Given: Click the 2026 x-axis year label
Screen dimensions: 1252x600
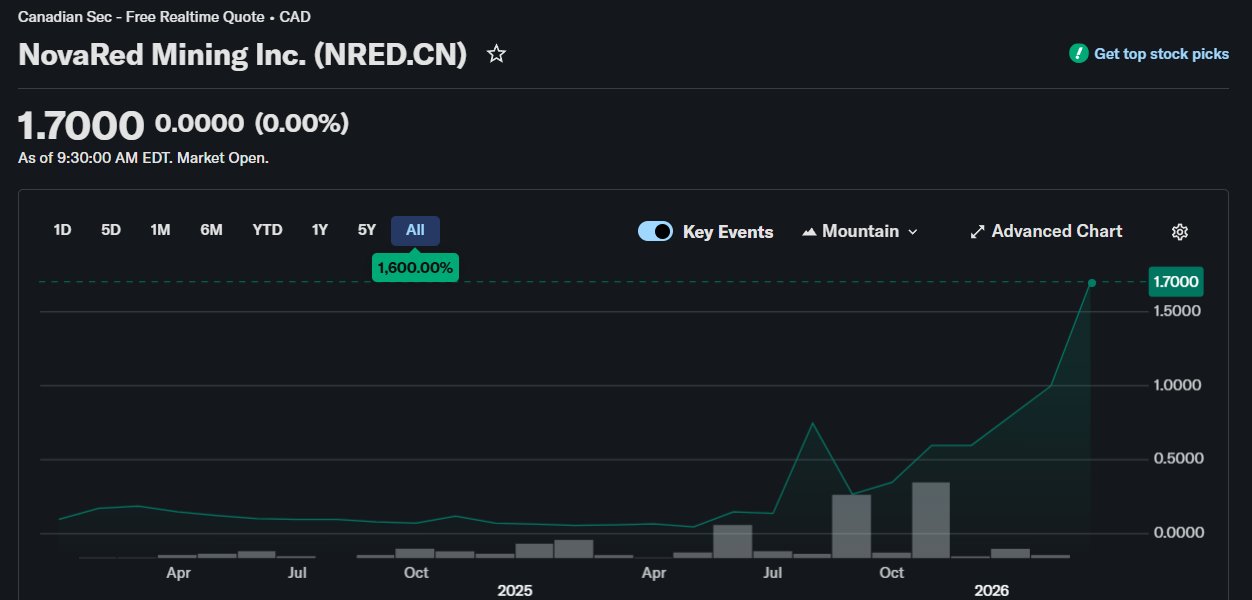Looking at the screenshot, I should coord(991,591).
